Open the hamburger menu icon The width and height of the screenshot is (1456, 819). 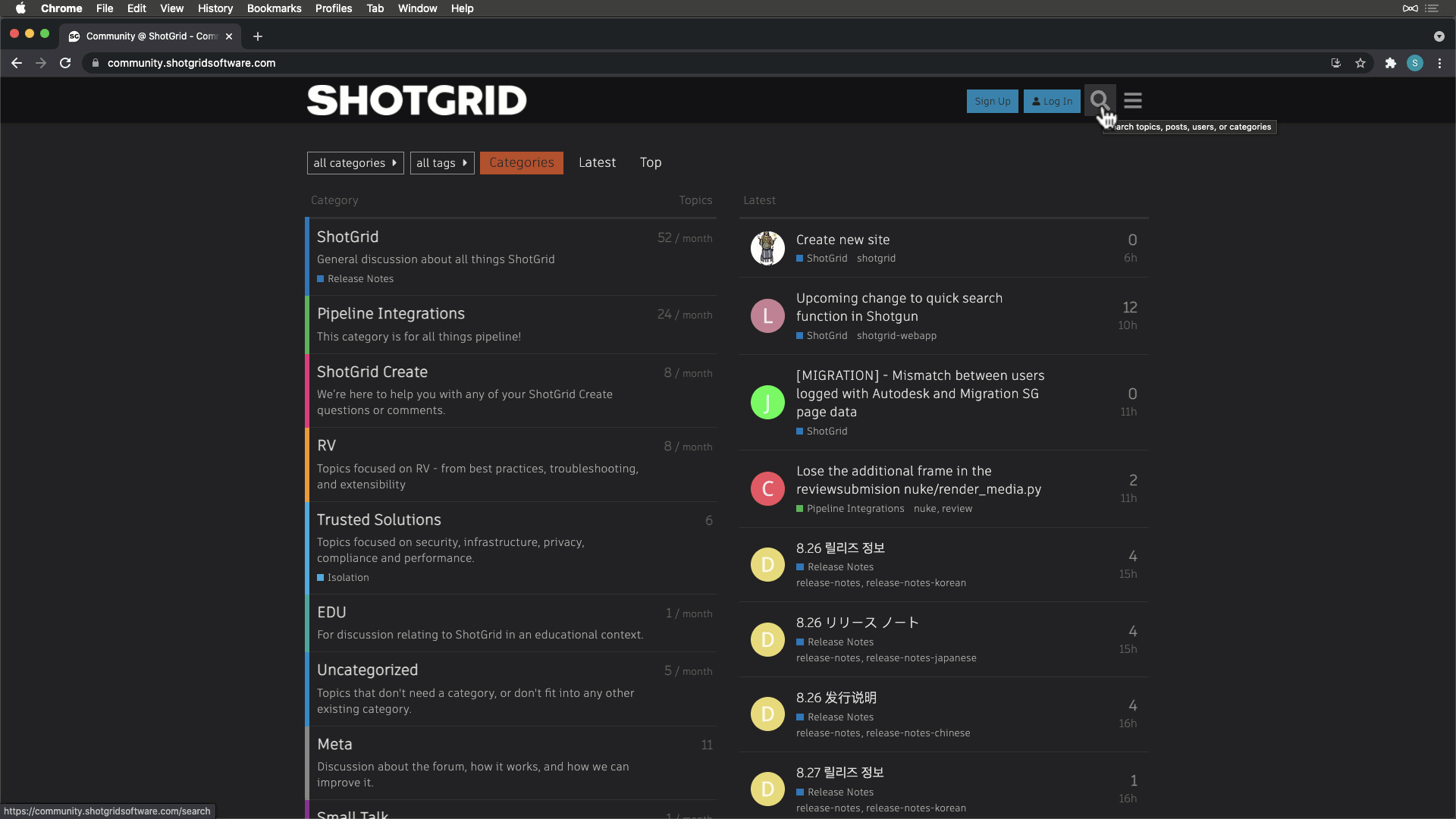(x=1133, y=100)
